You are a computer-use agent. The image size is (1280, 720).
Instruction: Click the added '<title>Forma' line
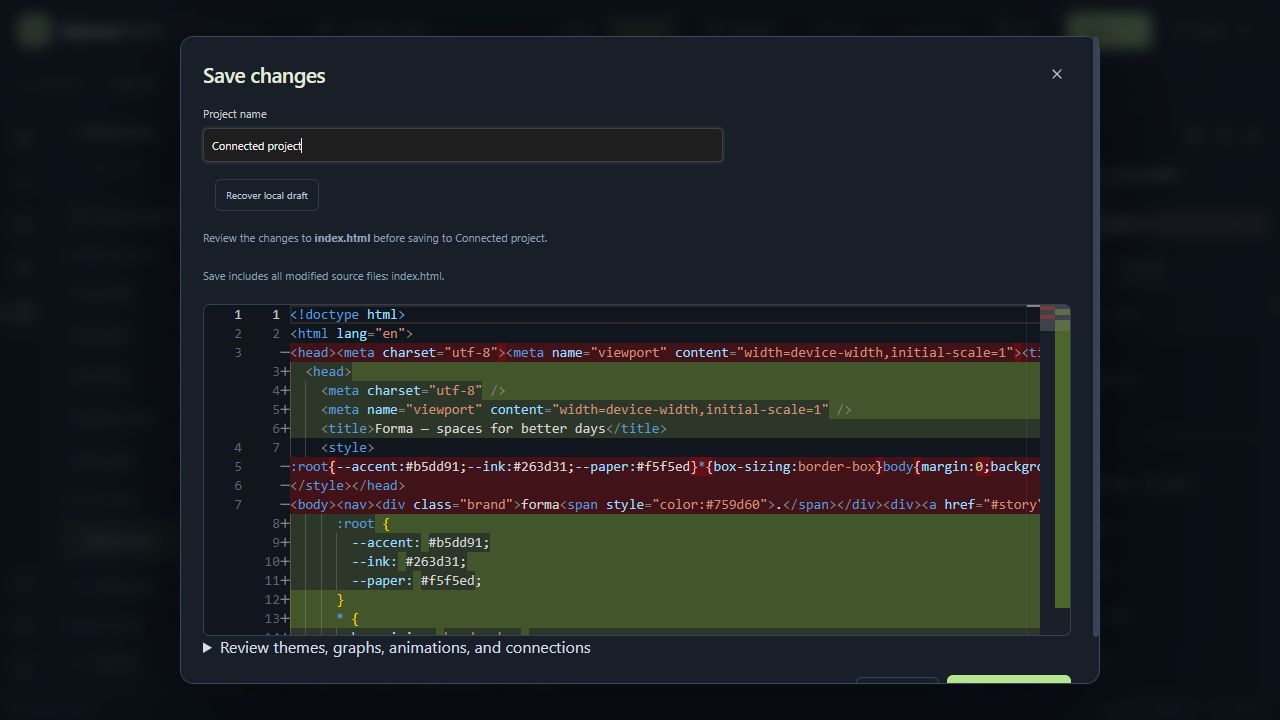click(x=665, y=429)
